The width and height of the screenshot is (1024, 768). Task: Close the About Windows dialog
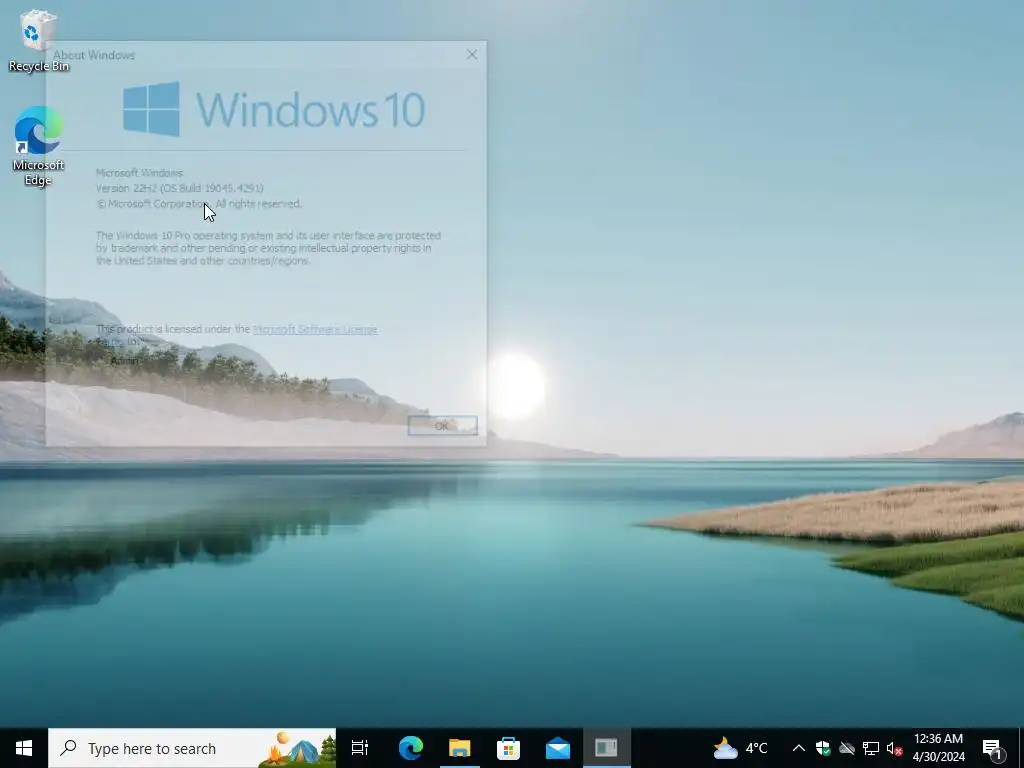[472, 55]
